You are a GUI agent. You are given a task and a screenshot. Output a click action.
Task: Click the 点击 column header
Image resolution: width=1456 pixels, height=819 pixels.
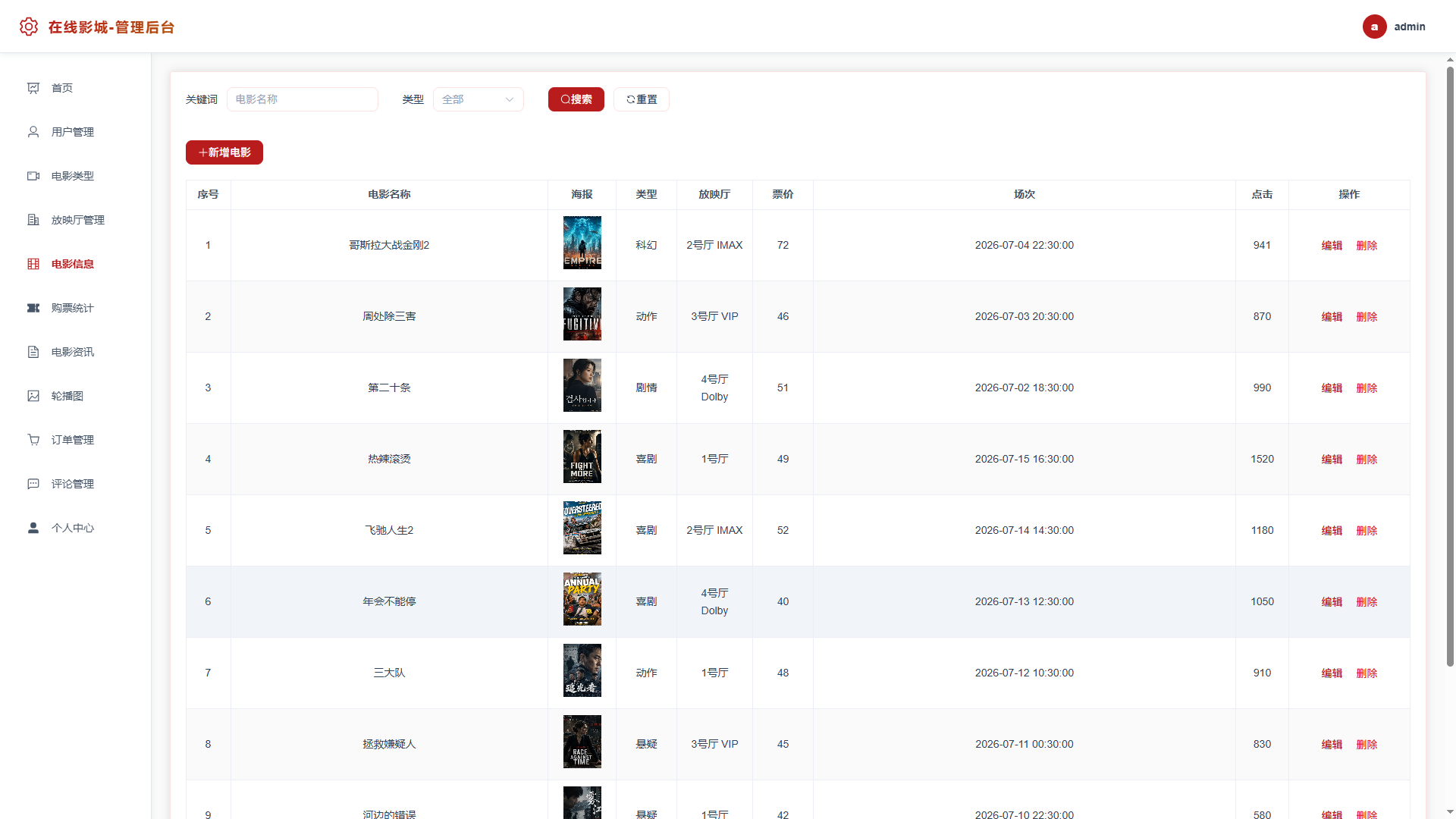coord(1262,195)
